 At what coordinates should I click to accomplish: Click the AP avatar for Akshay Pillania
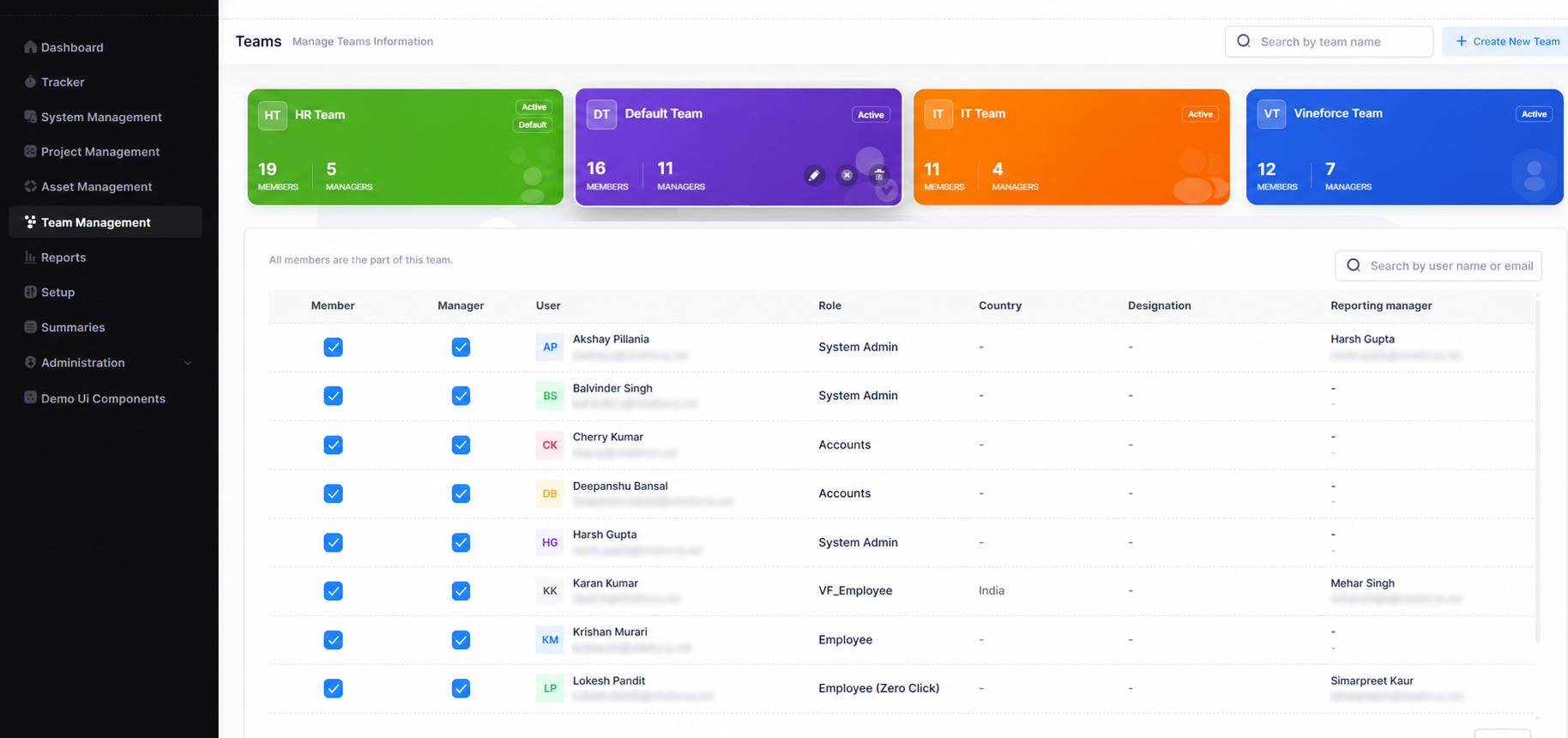tap(550, 347)
